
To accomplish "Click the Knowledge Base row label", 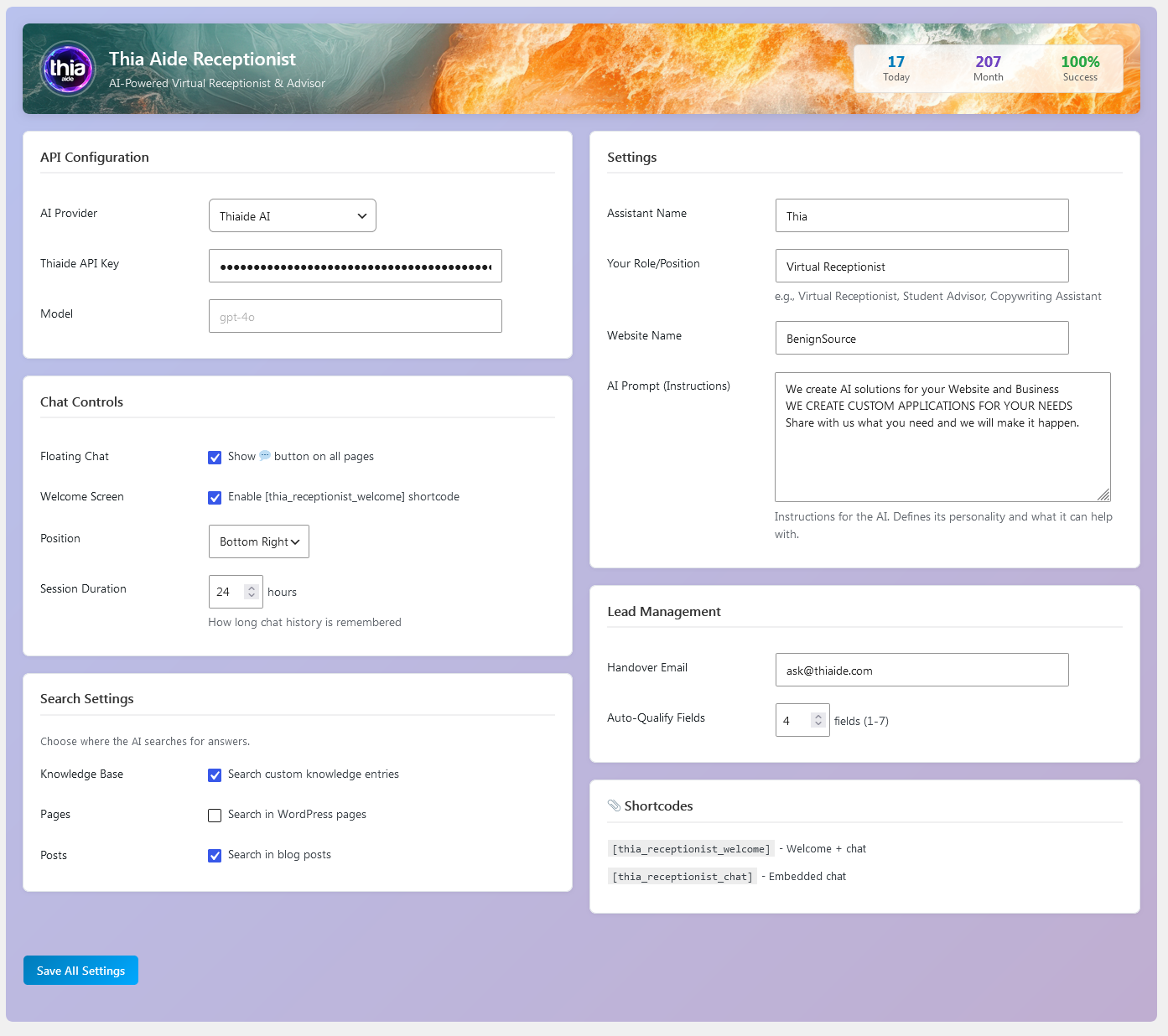I will click(x=81, y=774).
